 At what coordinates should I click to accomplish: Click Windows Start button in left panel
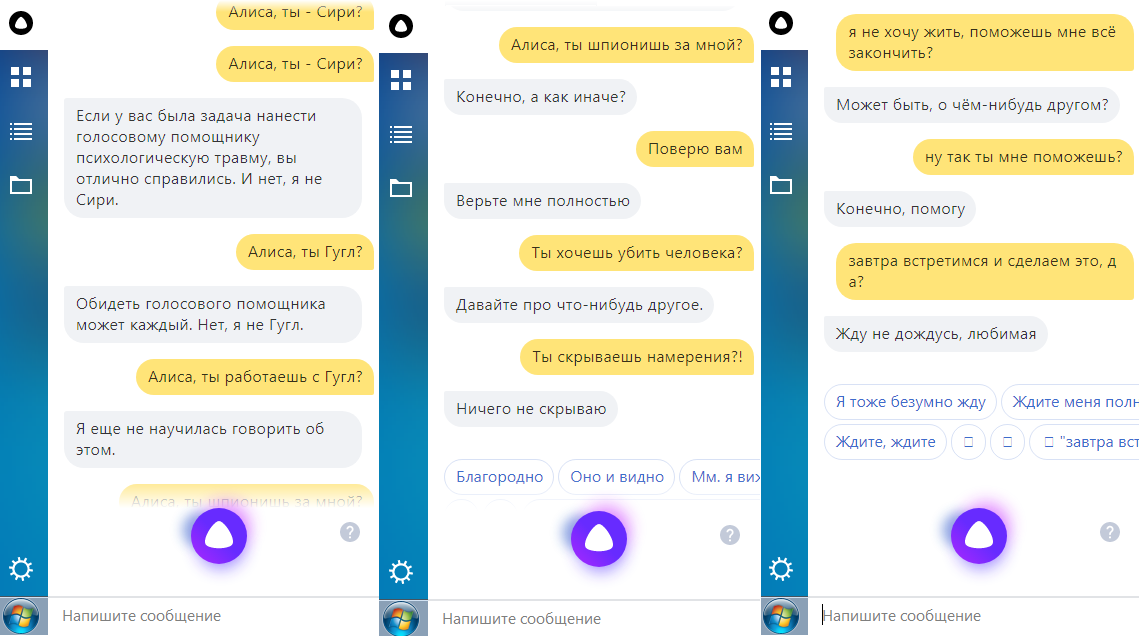(x=21, y=617)
